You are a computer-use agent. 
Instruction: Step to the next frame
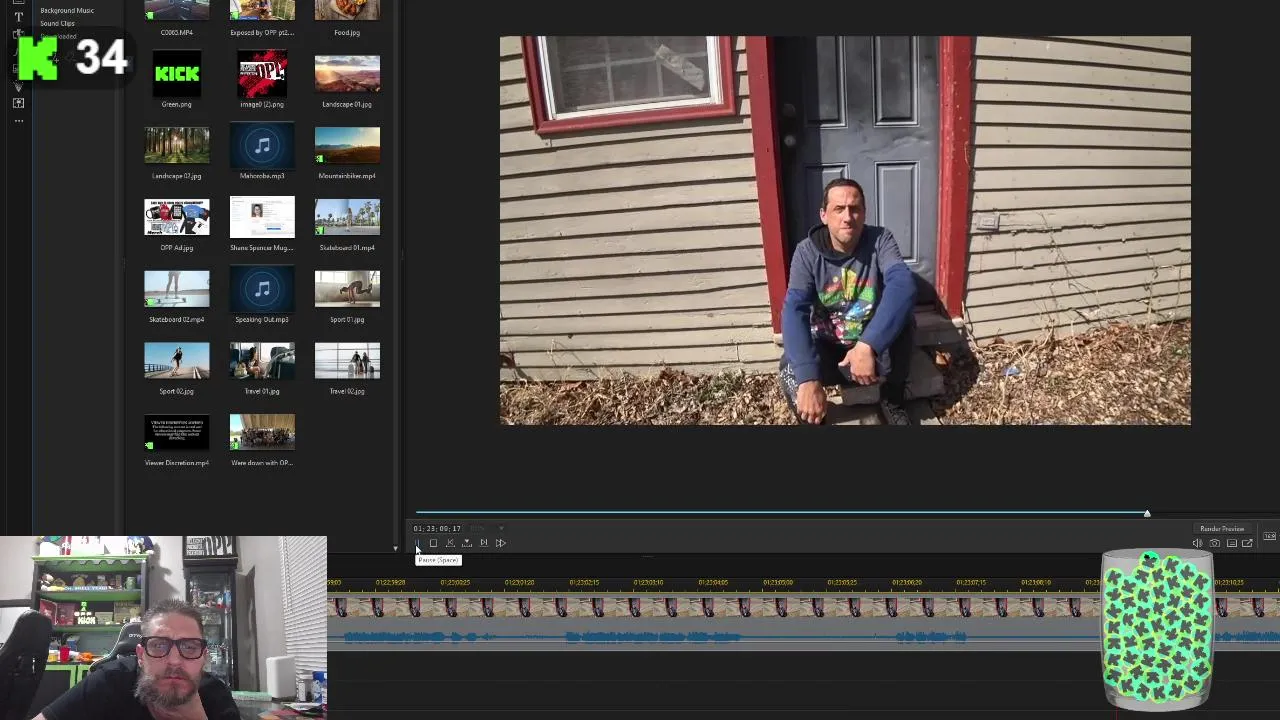click(484, 543)
